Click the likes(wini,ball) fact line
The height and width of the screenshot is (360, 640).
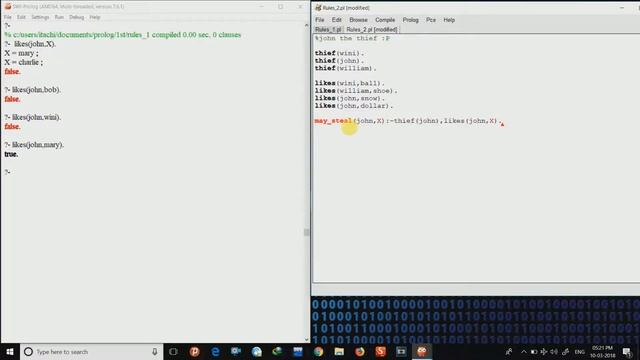tap(349, 83)
